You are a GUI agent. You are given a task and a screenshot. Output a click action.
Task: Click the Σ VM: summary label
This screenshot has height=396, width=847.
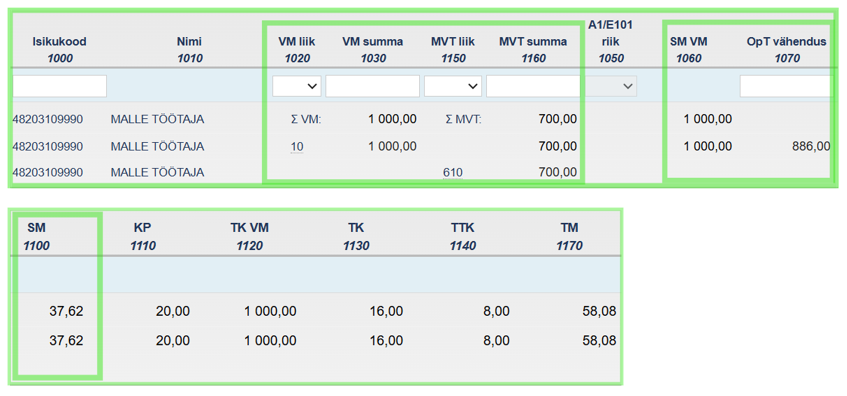[306, 119]
